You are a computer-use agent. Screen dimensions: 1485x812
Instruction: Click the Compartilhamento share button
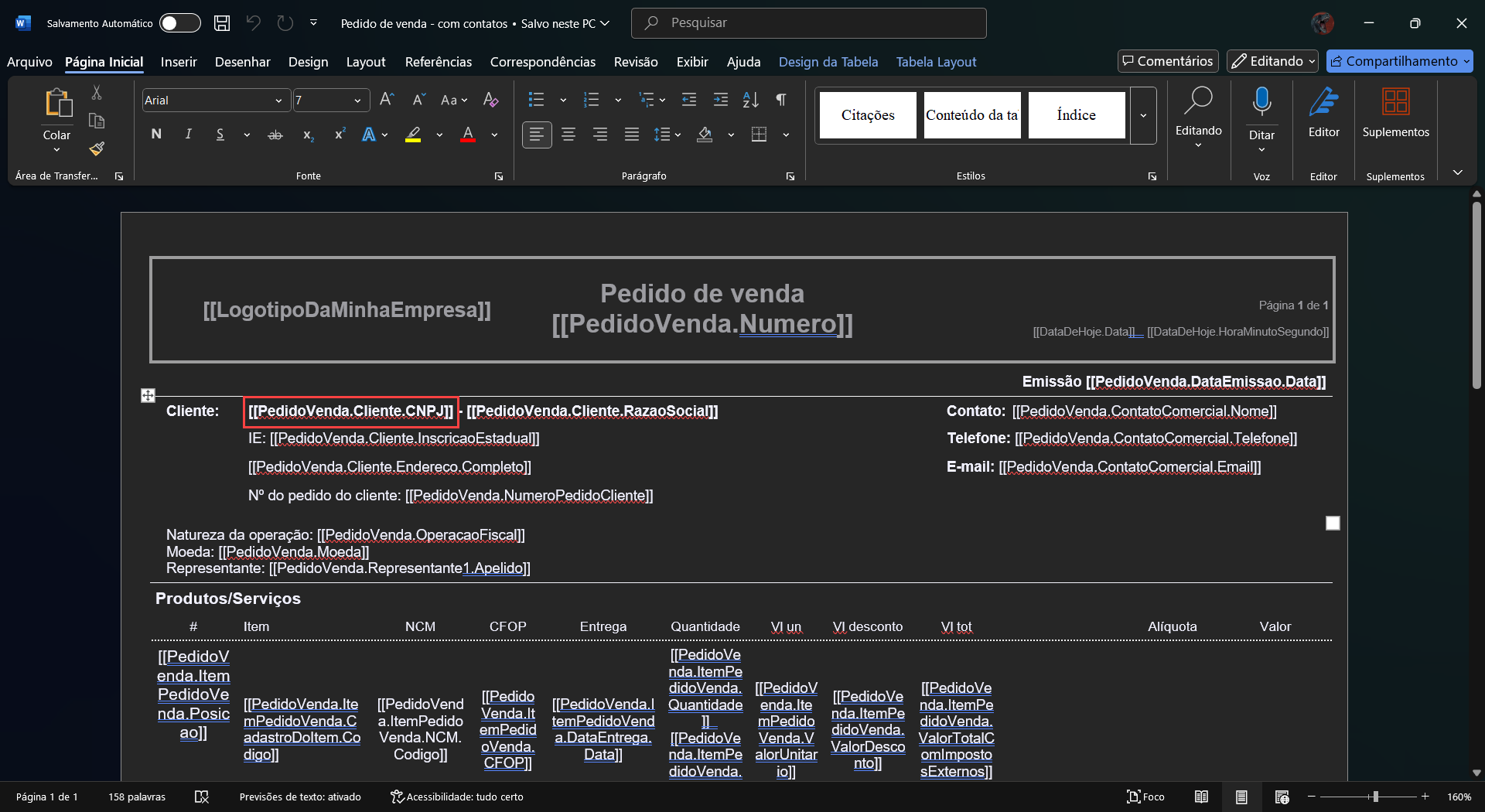pyautogui.click(x=1399, y=61)
